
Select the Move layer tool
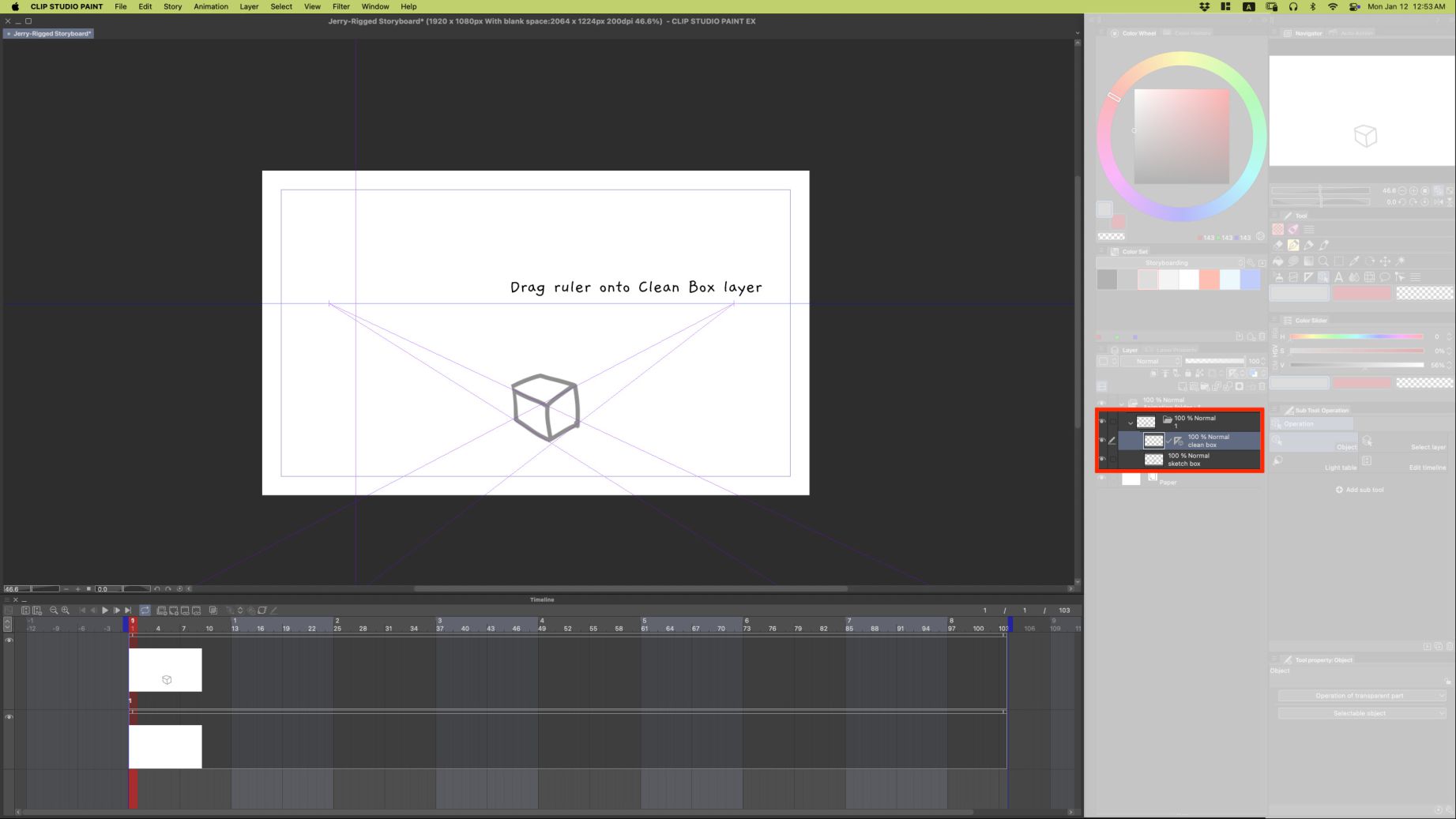(x=1385, y=261)
